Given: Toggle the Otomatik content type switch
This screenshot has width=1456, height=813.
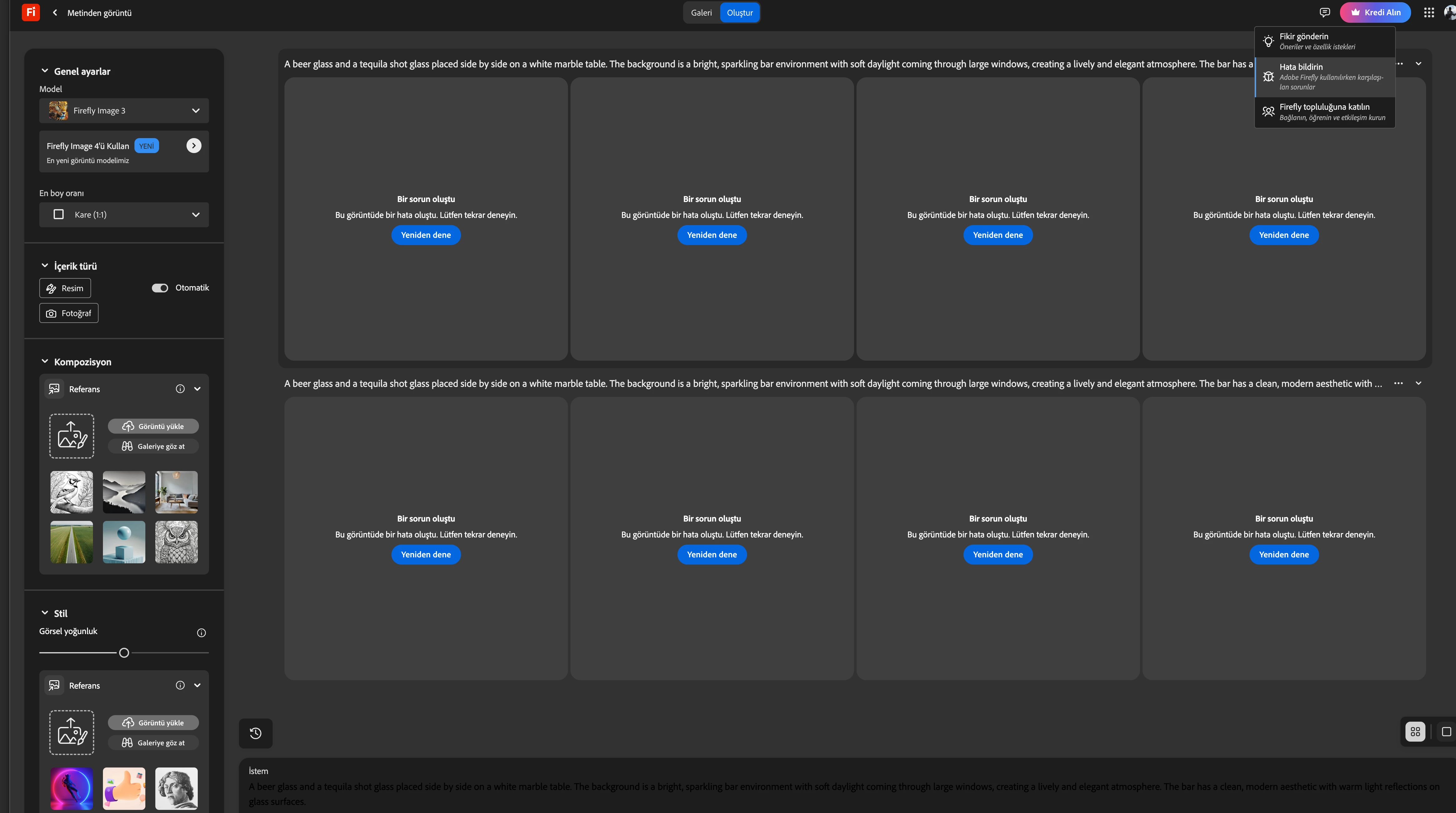Looking at the screenshot, I should (x=160, y=287).
